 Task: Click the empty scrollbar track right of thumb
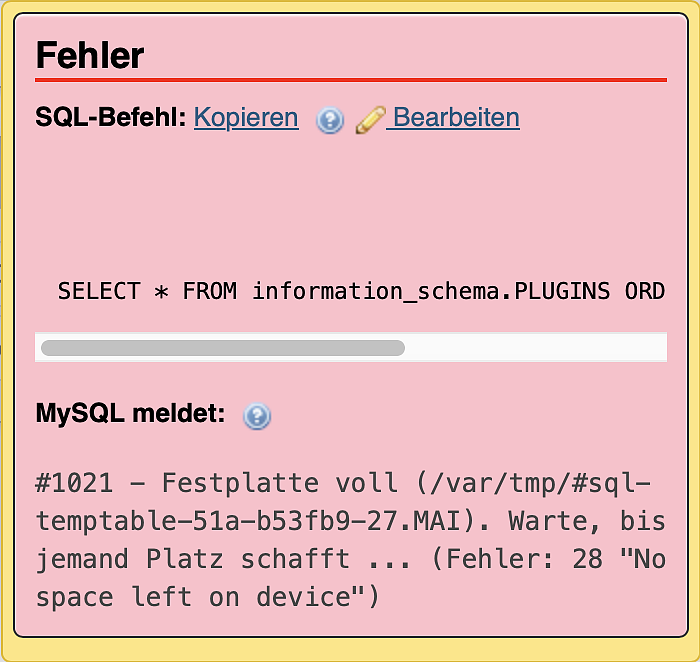(x=535, y=348)
